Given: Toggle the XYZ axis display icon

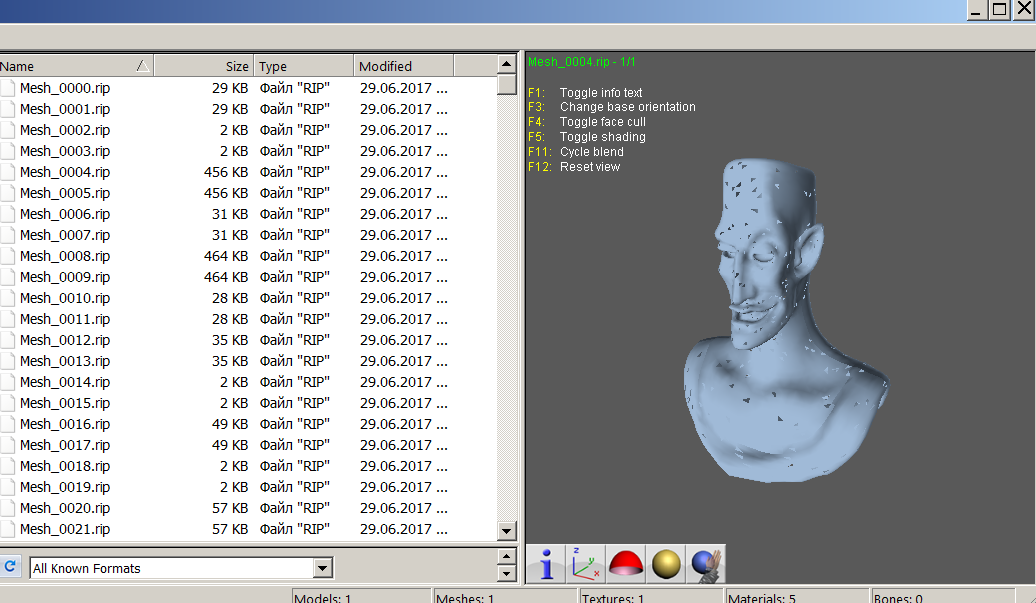Looking at the screenshot, I should [x=586, y=565].
